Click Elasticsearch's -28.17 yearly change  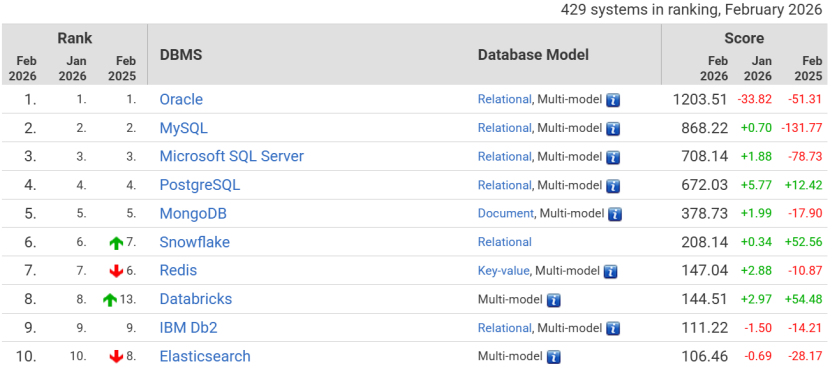(x=804, y=357)
